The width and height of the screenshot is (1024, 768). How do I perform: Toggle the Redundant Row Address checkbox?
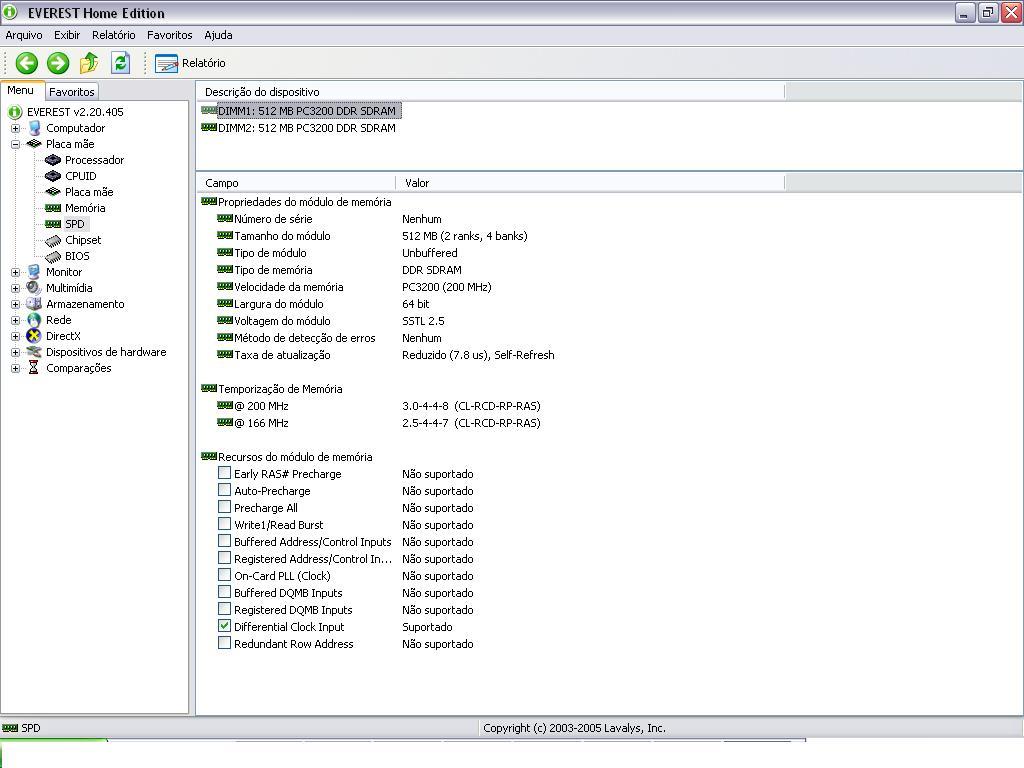click(x=224, y=643)
